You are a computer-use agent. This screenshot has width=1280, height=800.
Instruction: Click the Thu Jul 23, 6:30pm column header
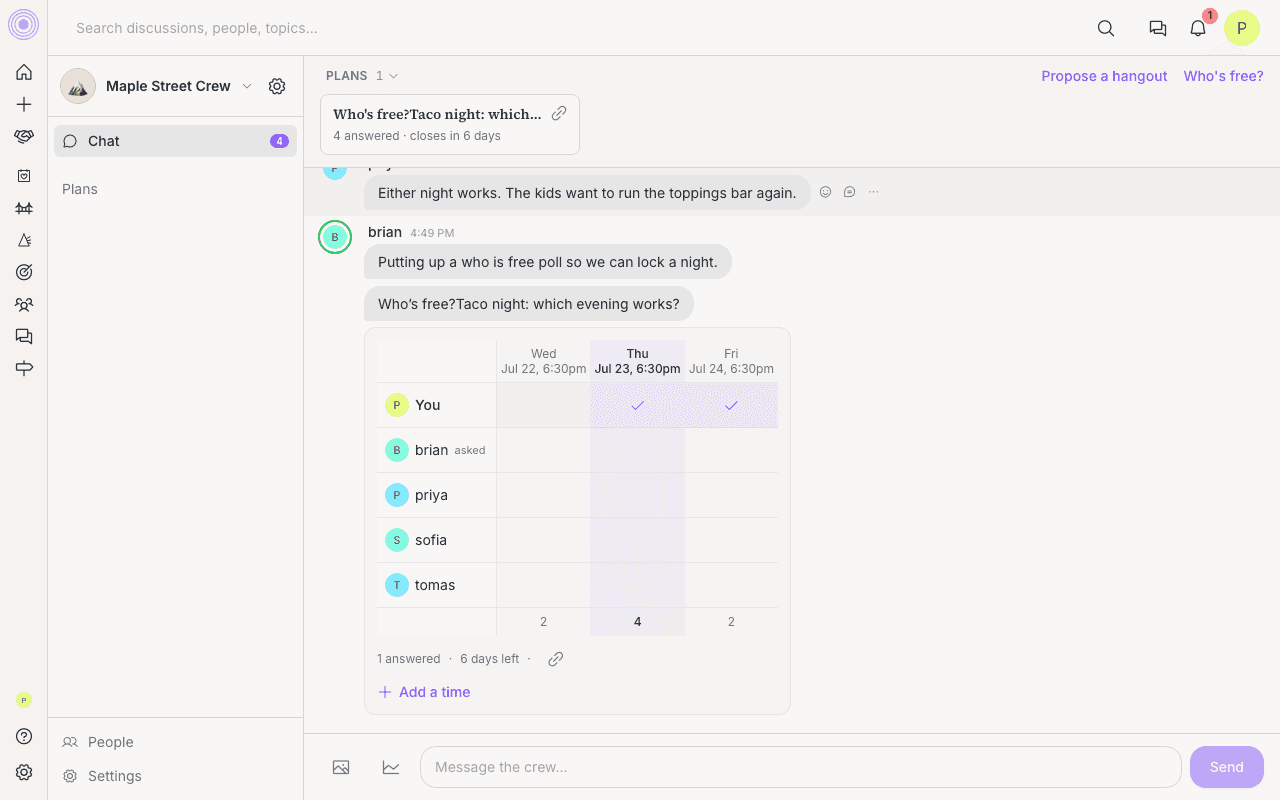coord(637,361)
